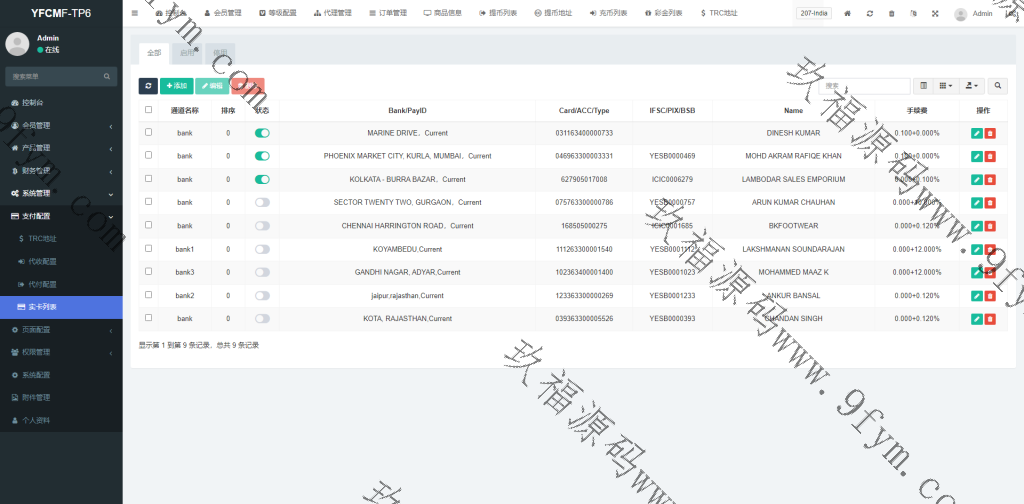The height and width of the screenshot is (504, 1024).
Task: Edit the DINESH KUMAR row
Action: (976, 133)
